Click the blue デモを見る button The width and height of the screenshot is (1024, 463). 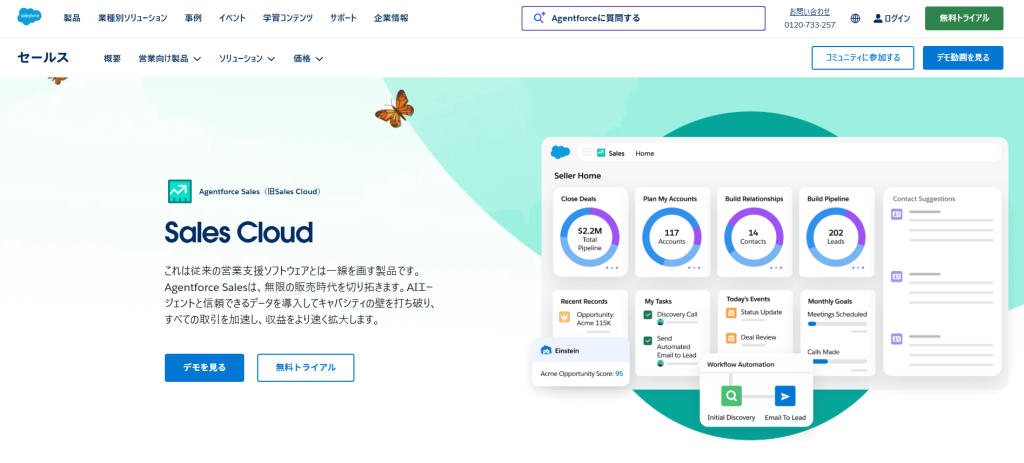[x=204, y=368]
